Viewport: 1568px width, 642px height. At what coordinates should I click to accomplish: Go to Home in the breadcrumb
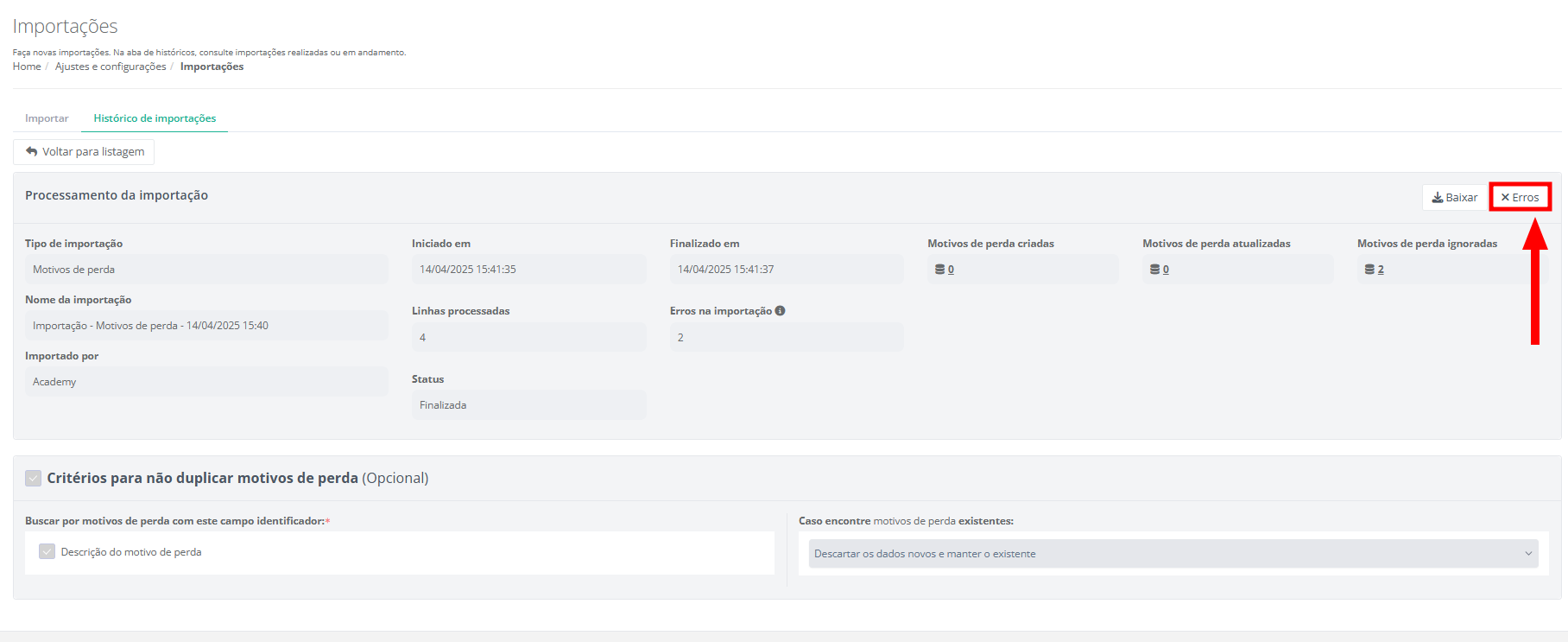pos(27,67)
